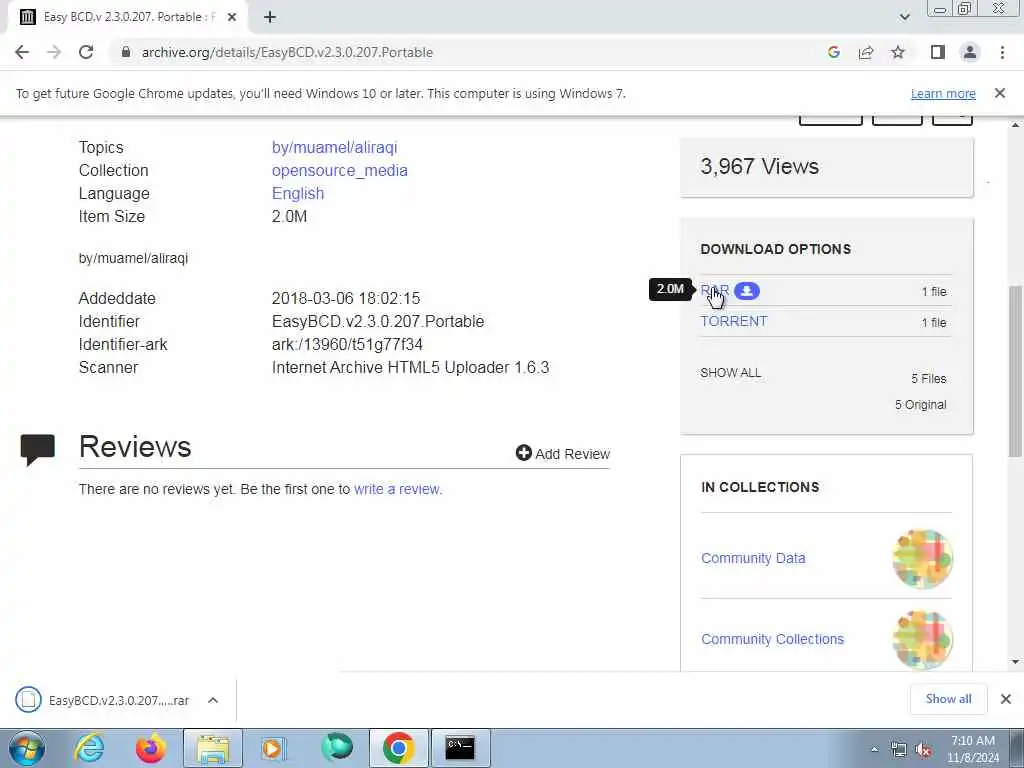Click the blue RAR download icon
This screenshot has height=768, width=1024.
pos(747,291)
